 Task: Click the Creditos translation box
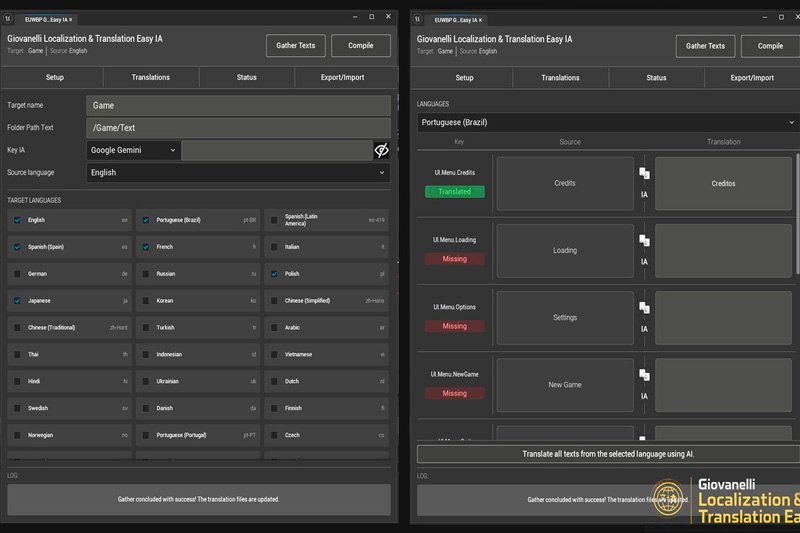tap(723, 184)
